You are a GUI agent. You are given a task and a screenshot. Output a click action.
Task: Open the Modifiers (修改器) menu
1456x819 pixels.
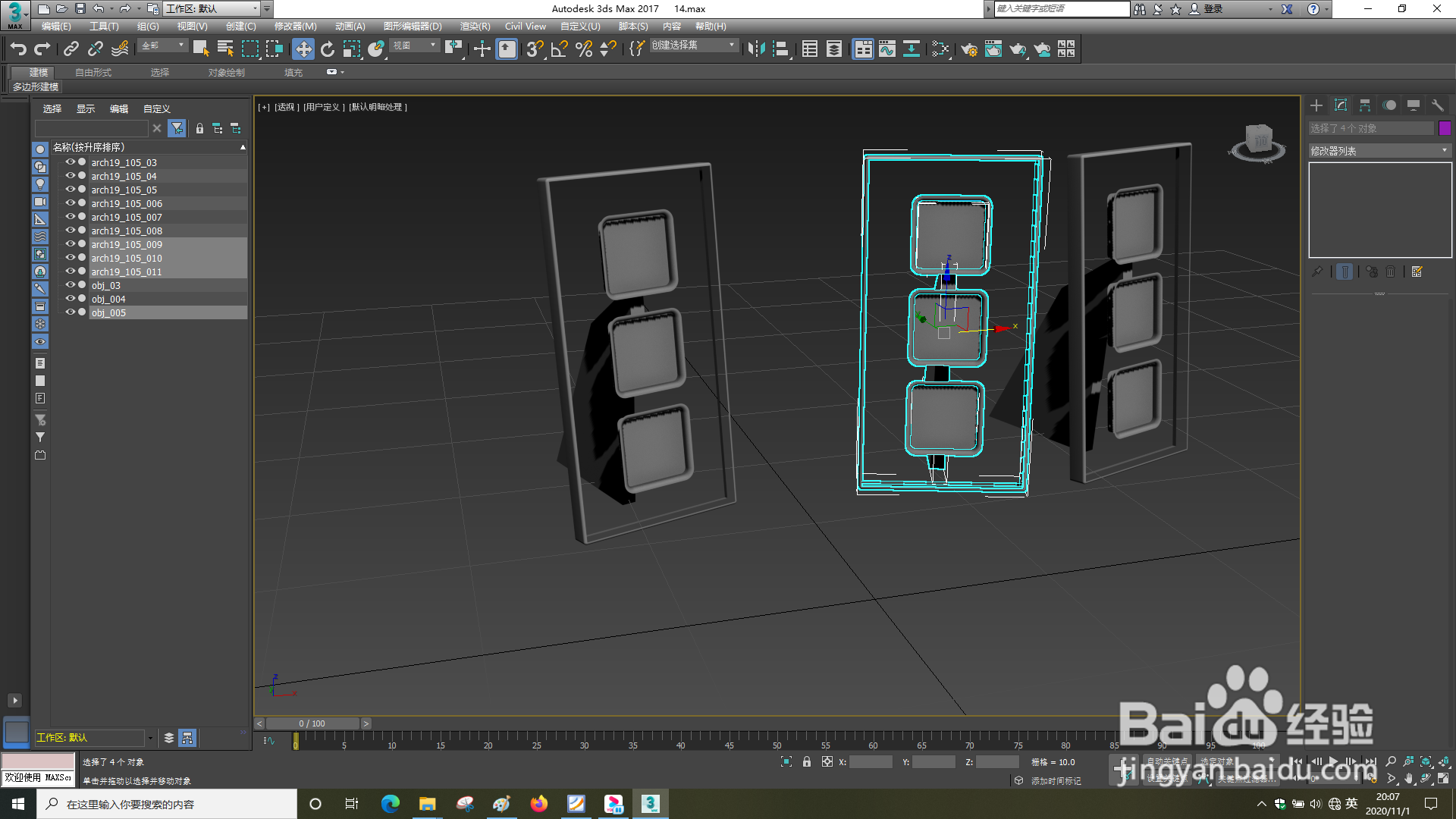click(295, 27)
